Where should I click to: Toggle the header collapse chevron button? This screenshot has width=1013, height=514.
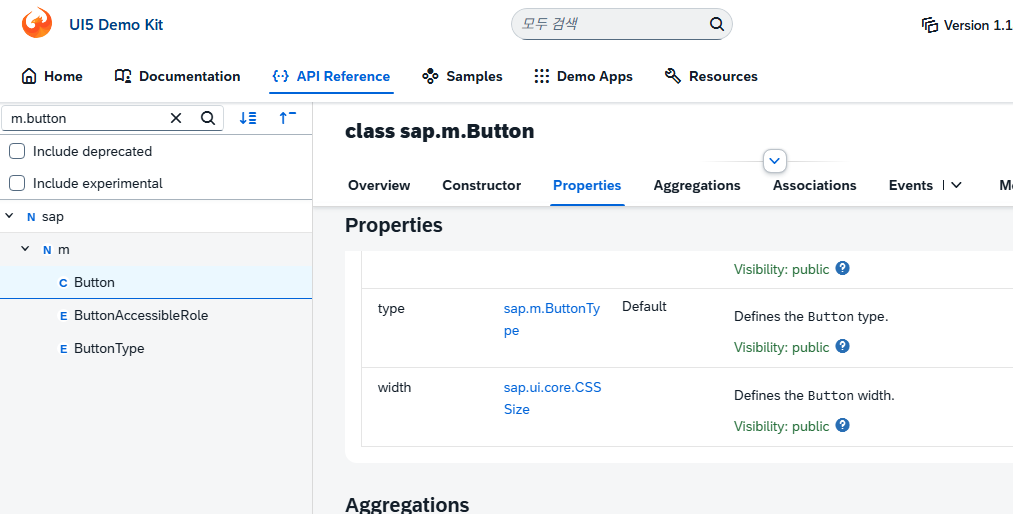tap(775, 161)
